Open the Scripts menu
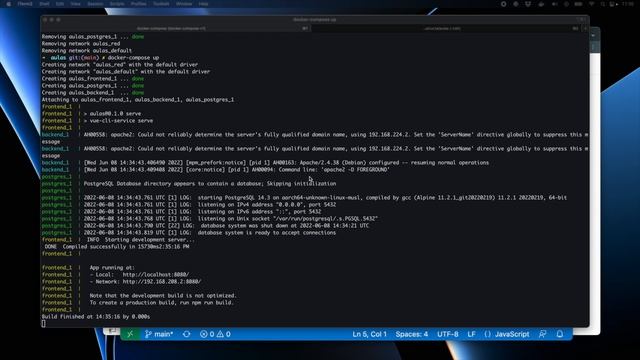 click(117, 4)
